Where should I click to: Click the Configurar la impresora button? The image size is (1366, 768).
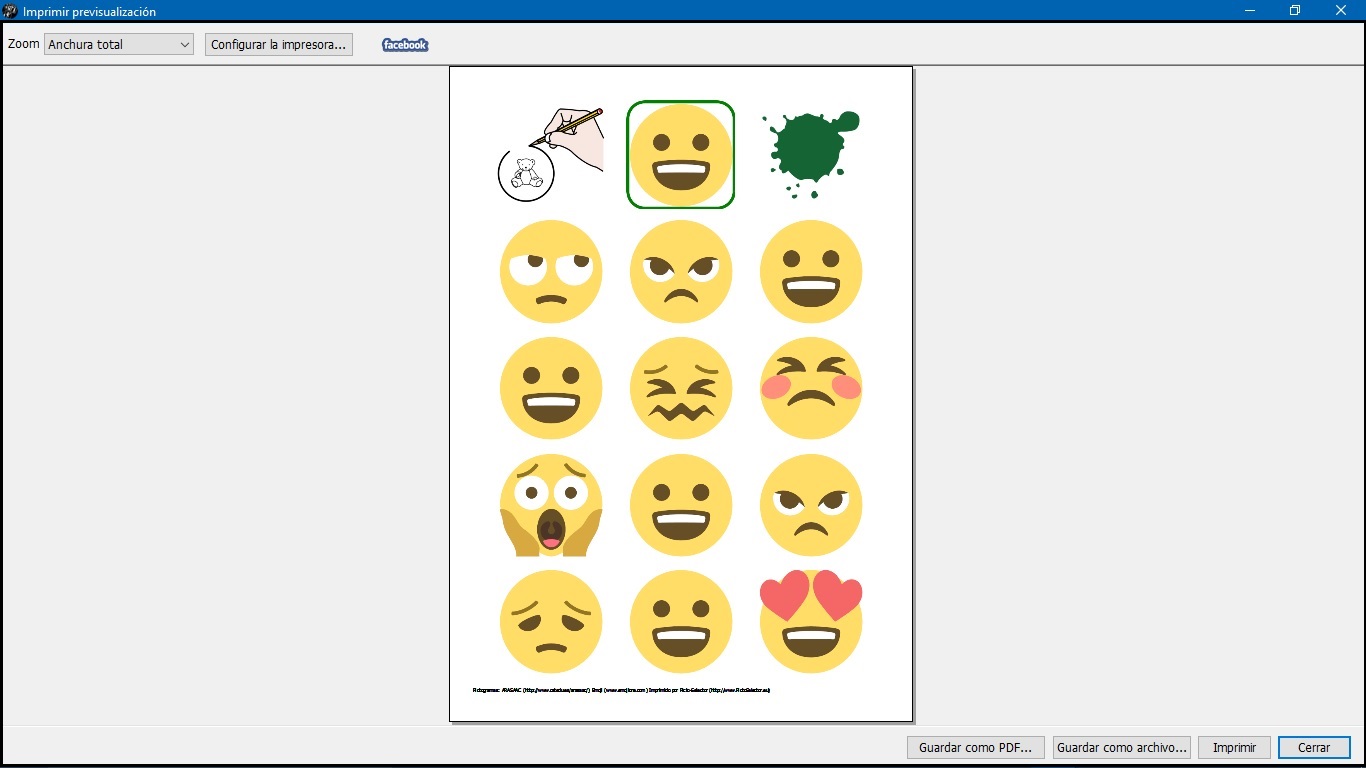tap(278, 44)
